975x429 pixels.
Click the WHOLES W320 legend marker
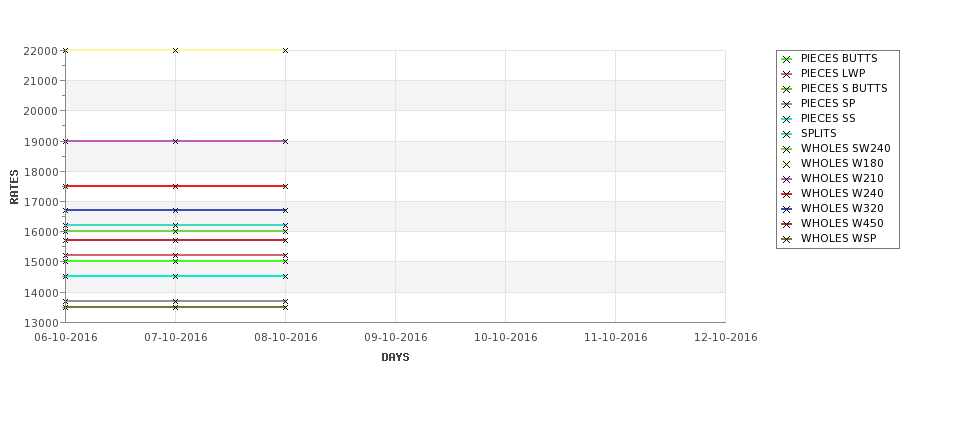786,210
